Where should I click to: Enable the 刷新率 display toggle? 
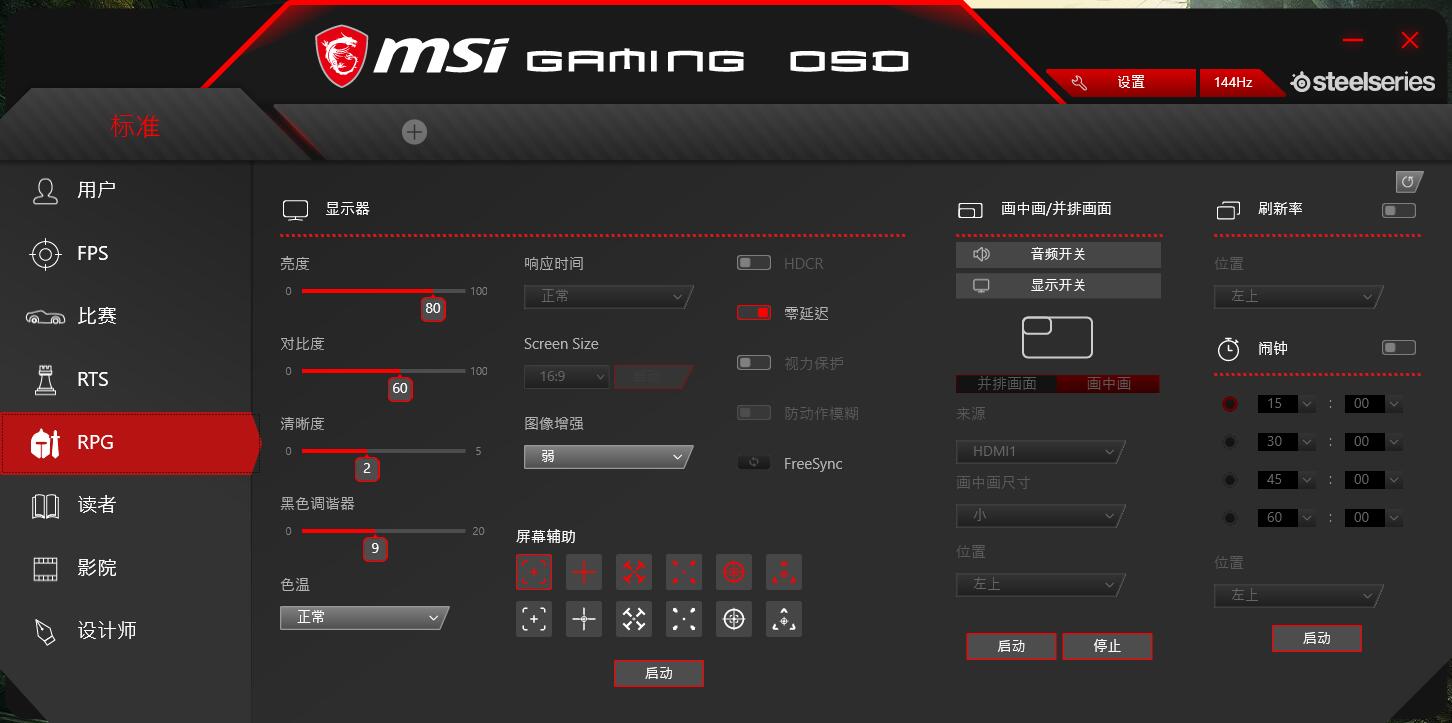click(1398, 210)
